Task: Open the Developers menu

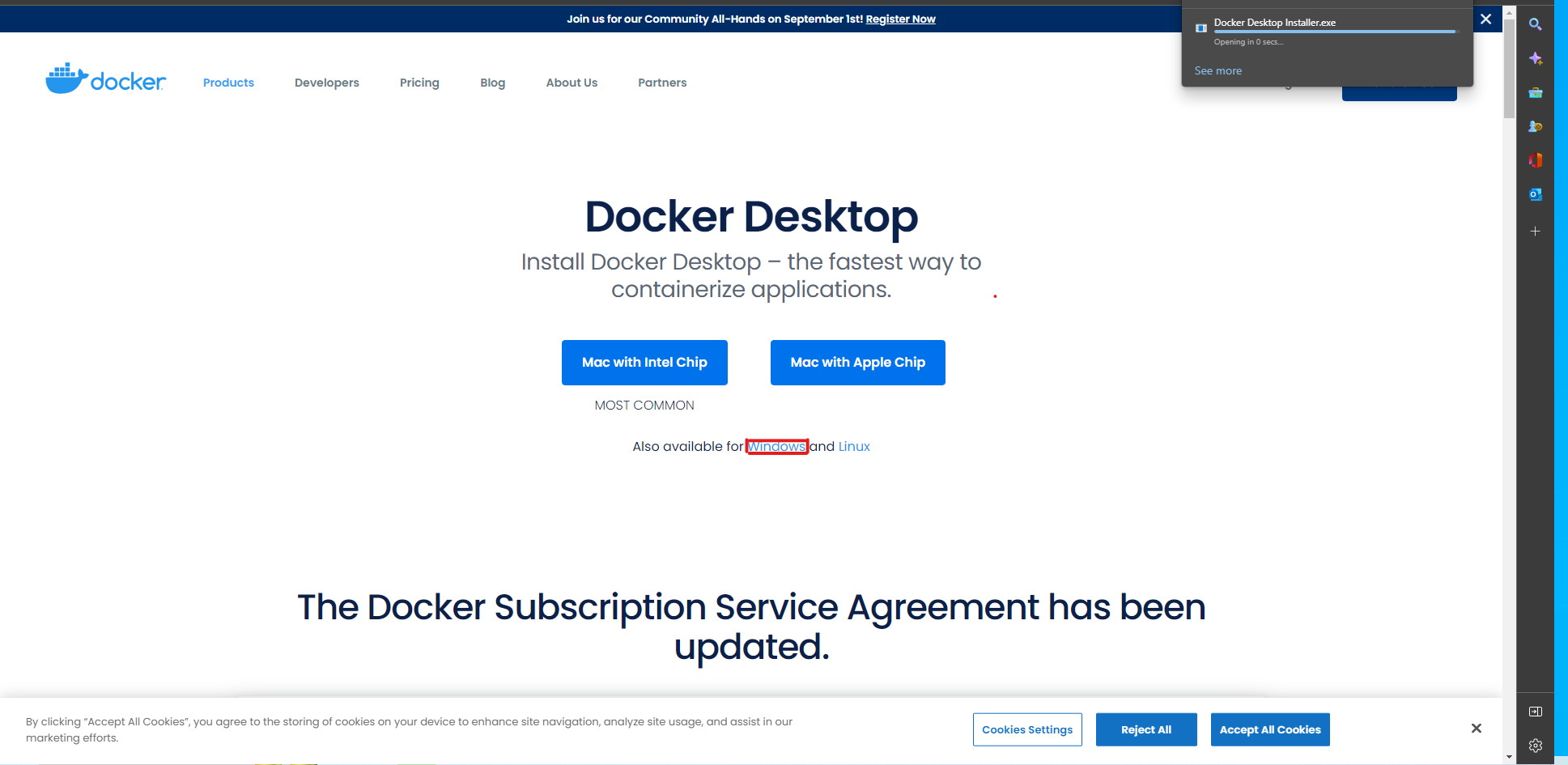Action: (326, 83)
